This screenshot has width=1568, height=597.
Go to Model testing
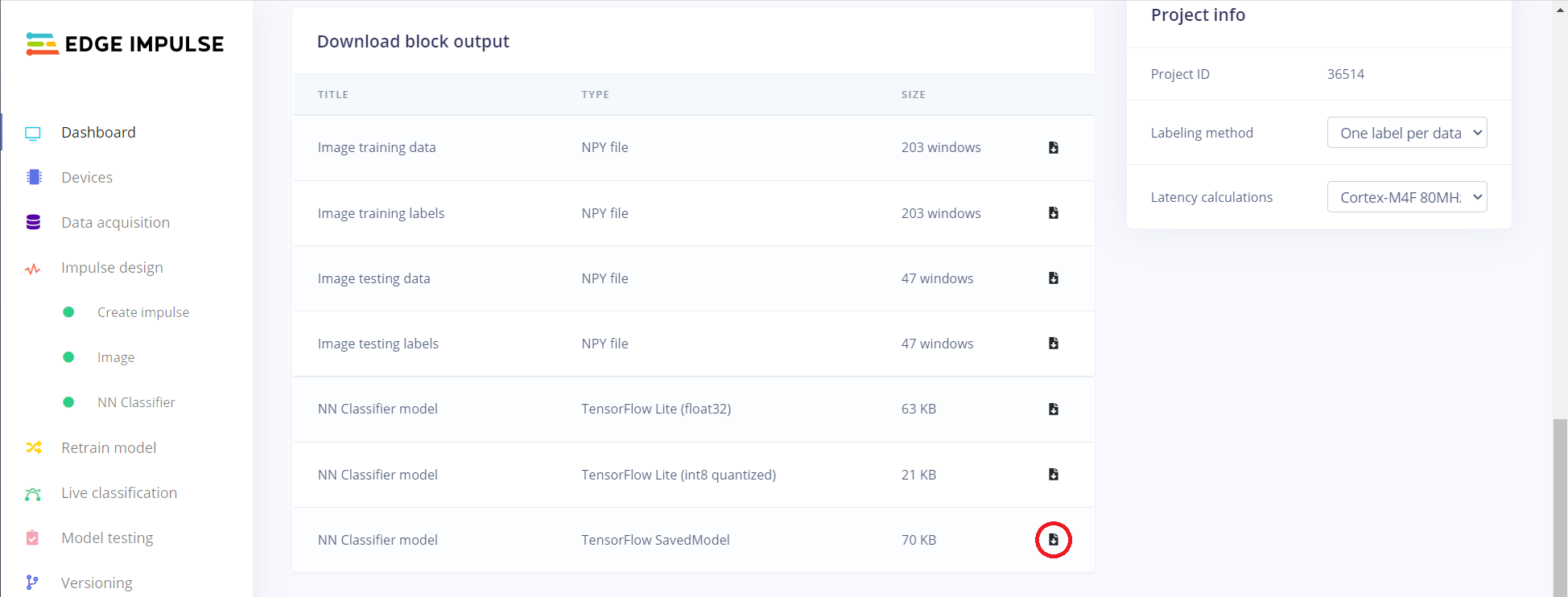[x=107, y=537]
